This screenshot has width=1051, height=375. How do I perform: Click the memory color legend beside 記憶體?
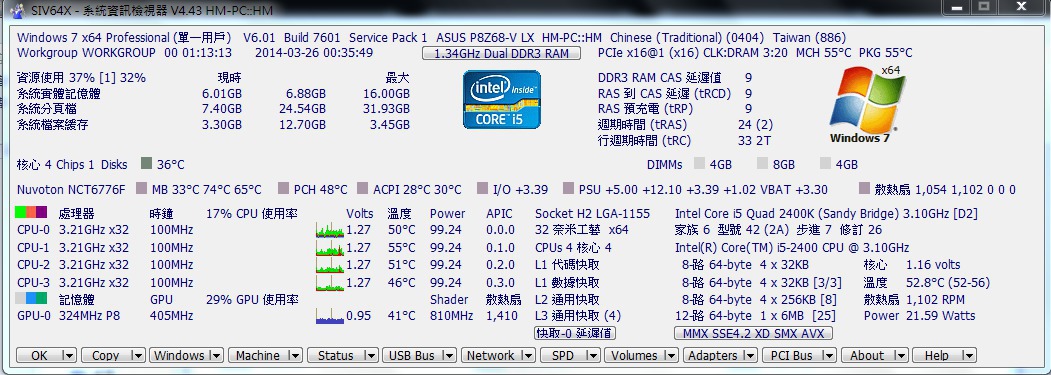pos(31,299)
